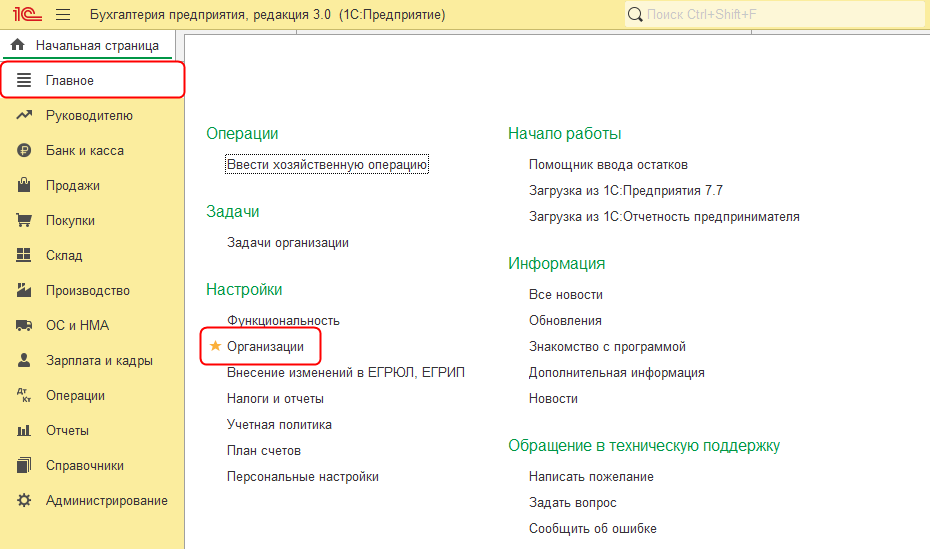Open Загрузка из 1С:Предприятия 7.7
Screen dimensions: 930x549
[626, 190]
